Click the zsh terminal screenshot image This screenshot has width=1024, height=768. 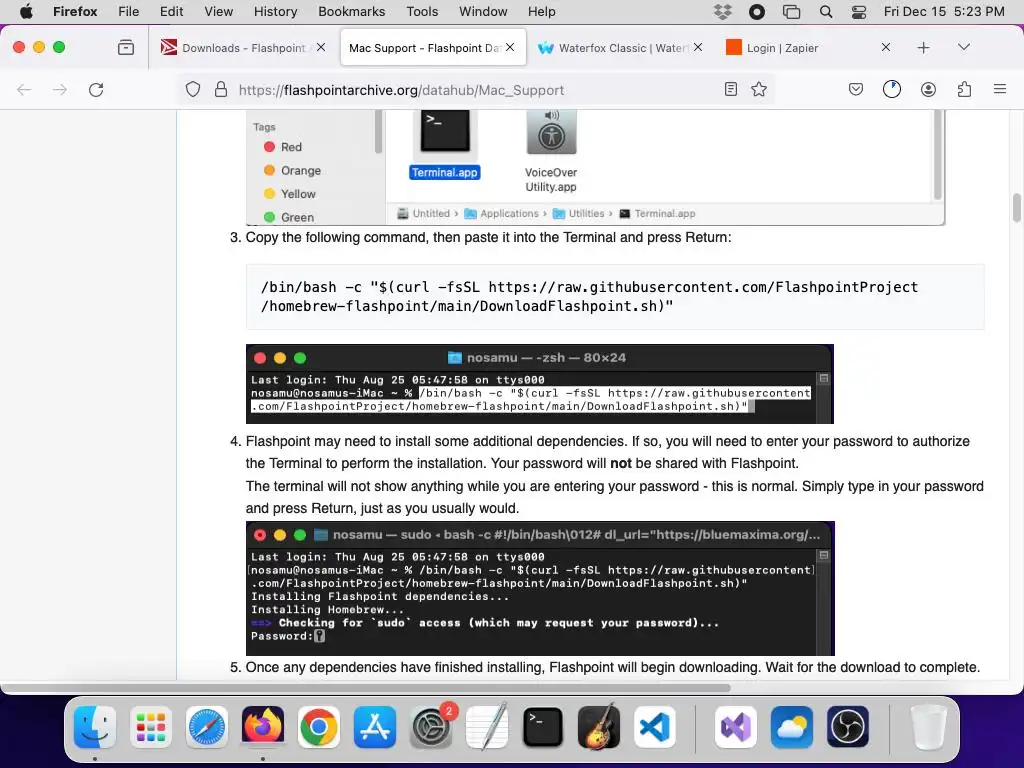pos(539,384)
